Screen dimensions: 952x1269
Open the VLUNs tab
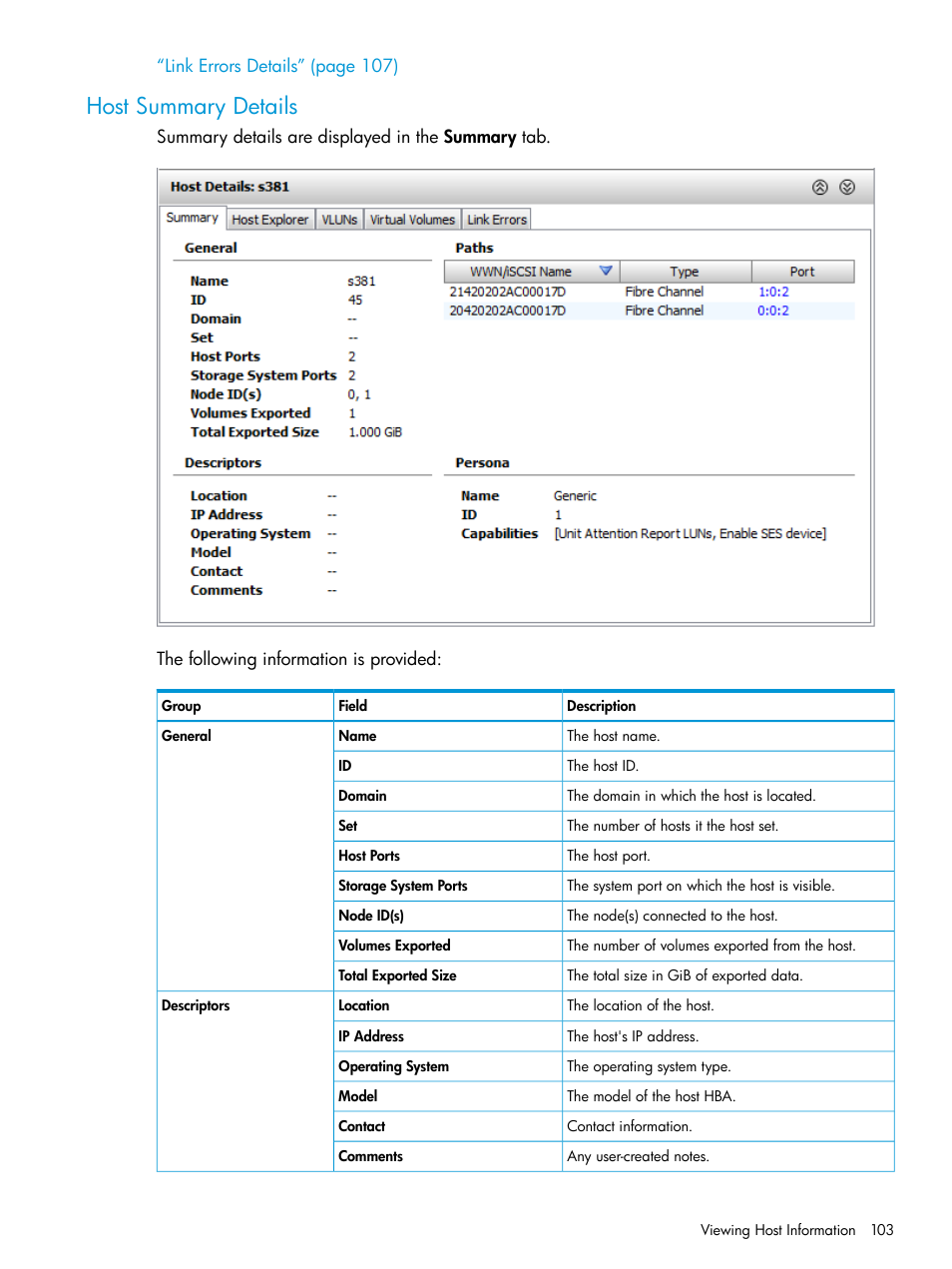point(339,220)
